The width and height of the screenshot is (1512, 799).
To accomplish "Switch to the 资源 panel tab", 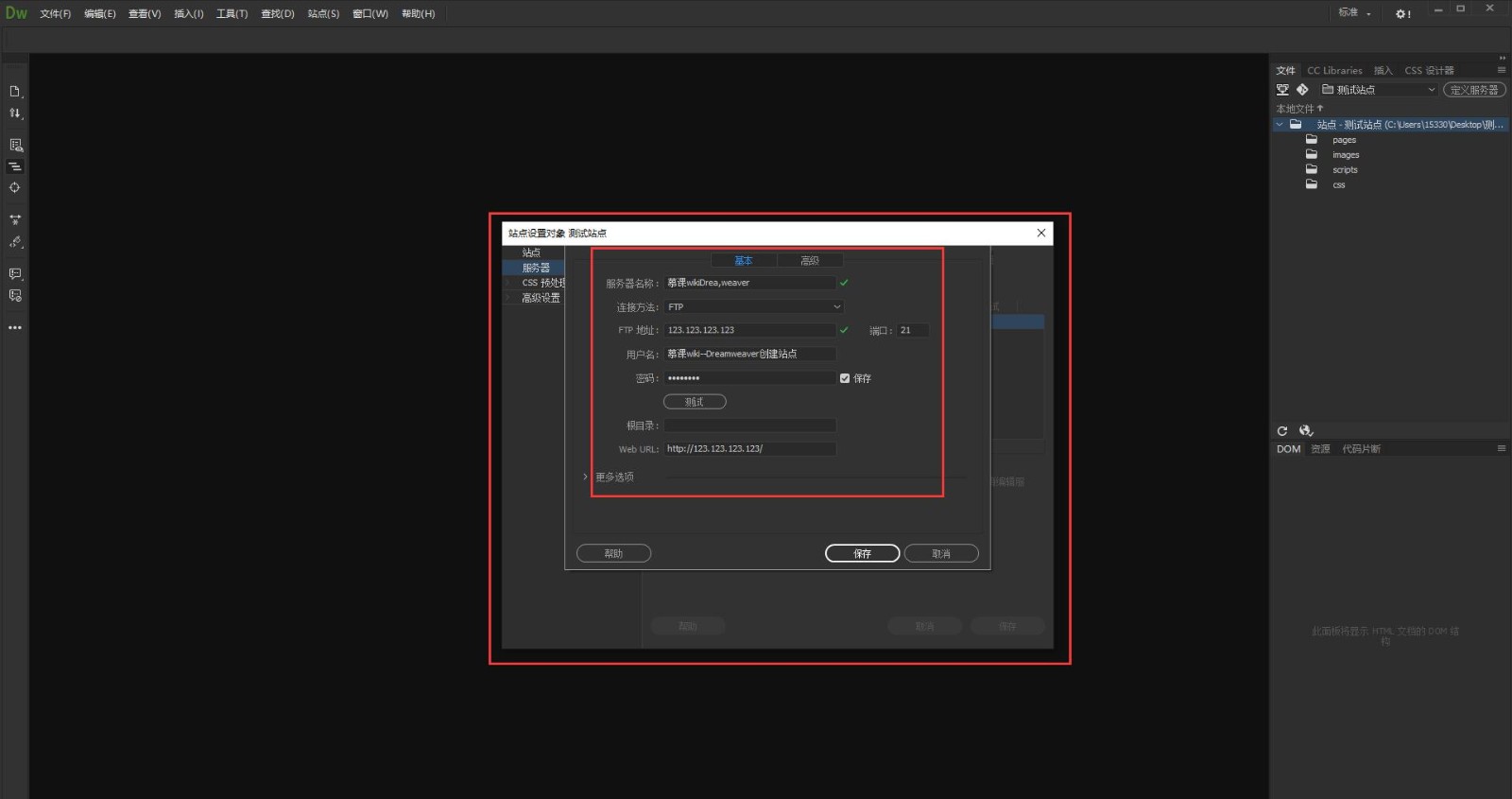I will (x=1320, y=448).
